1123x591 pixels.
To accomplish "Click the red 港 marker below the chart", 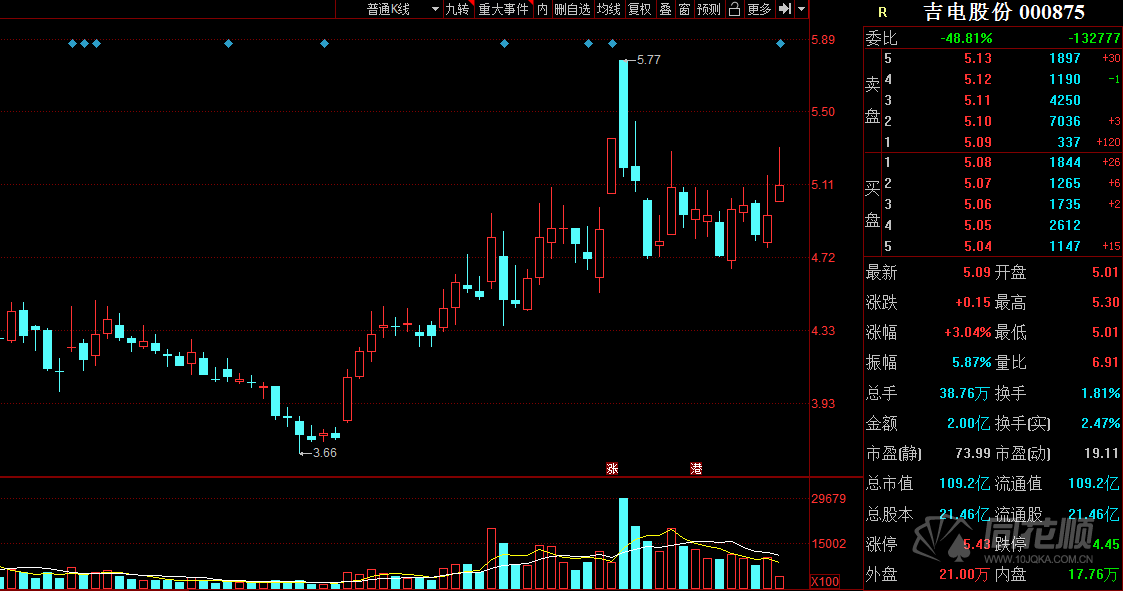I will click(695, 469).
